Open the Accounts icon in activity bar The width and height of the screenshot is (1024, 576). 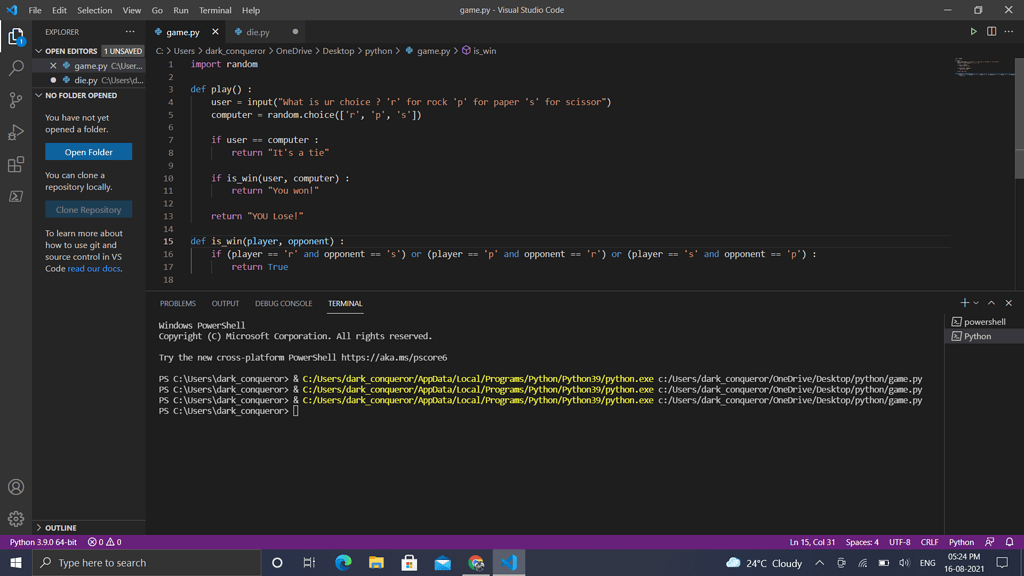coord(16,487)
